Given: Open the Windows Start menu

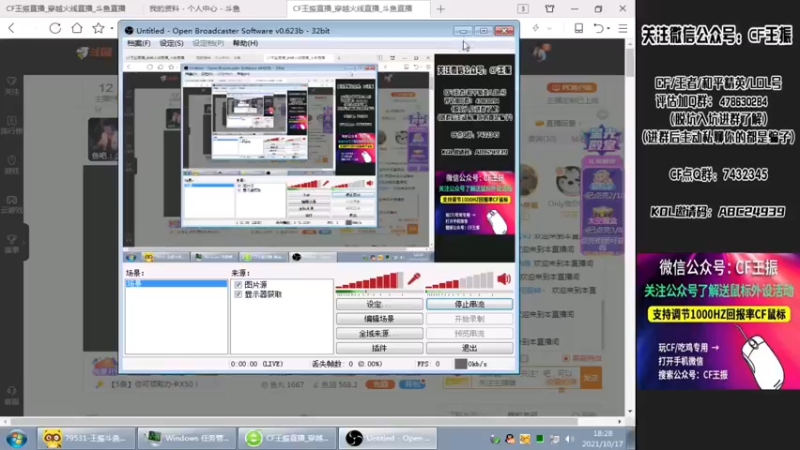Looking at the screenshot, I should (16, 439).
